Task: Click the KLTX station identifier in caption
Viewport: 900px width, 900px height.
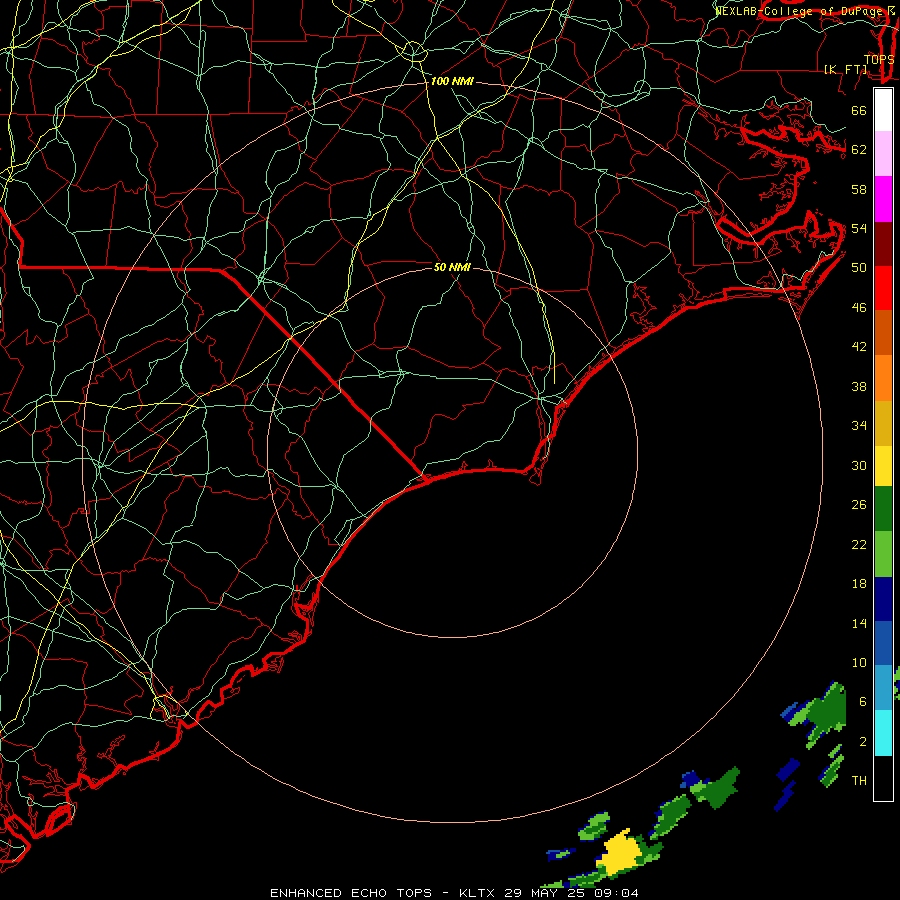Action: coord(478,893)
